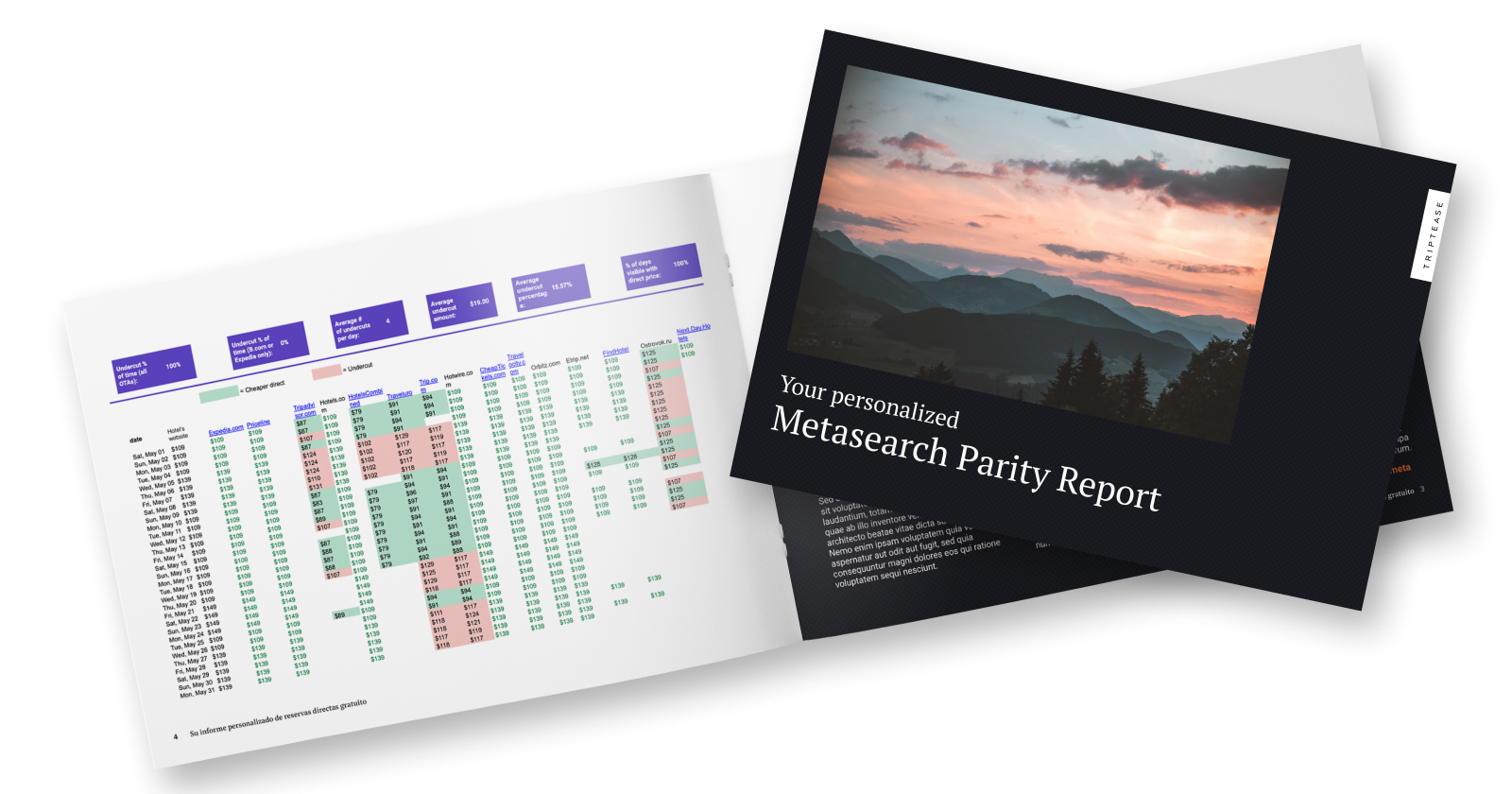1512x794 pixels.
Task: Click the 'Average # of undercuts per day' box
Action: [x=368, y=324]
